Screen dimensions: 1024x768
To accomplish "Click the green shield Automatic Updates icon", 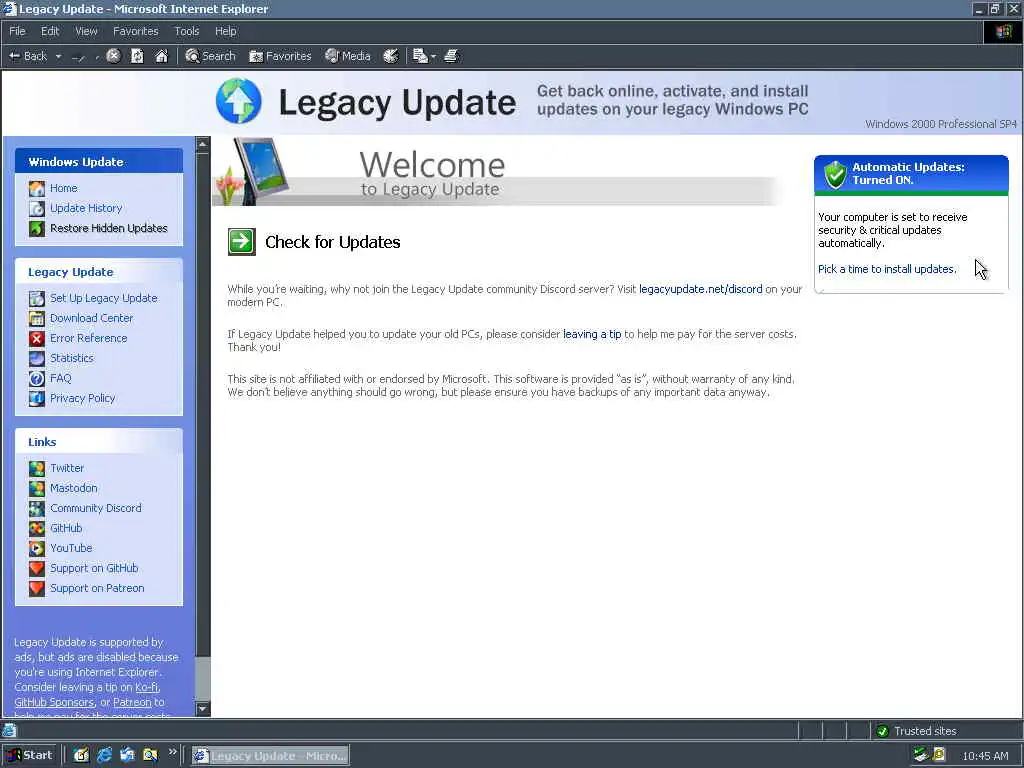I will click(x=835, y=174).
